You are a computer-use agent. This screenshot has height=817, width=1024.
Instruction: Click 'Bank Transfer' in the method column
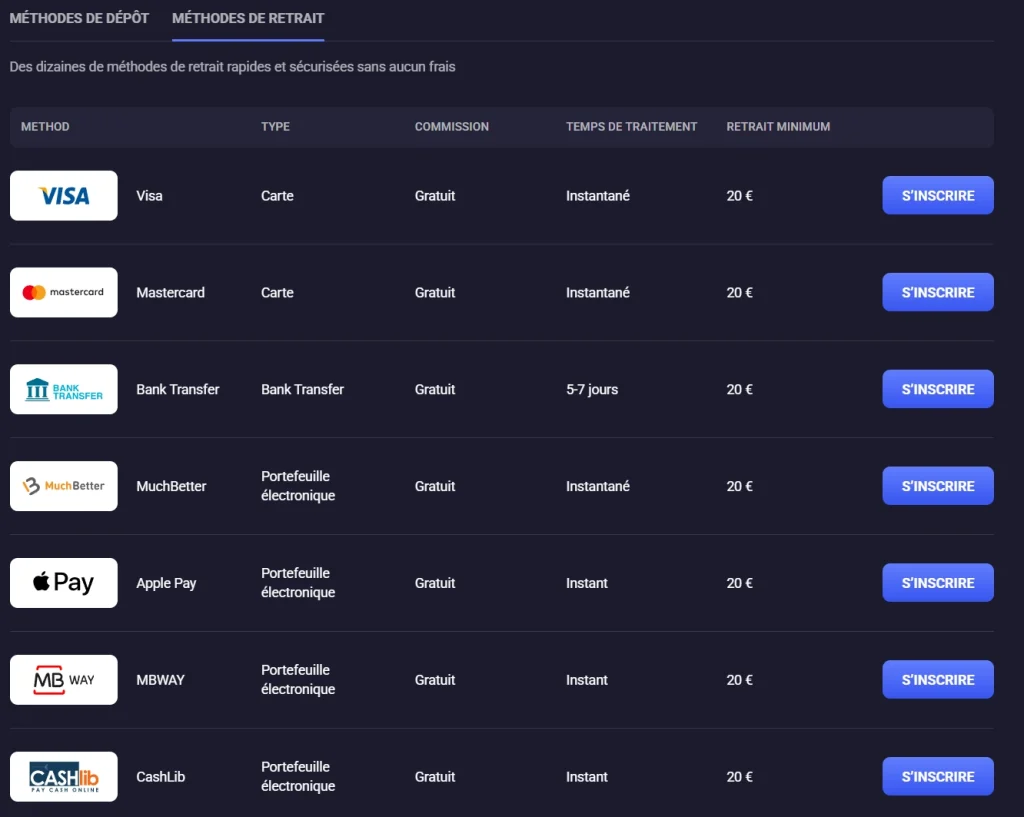point(178,389)
